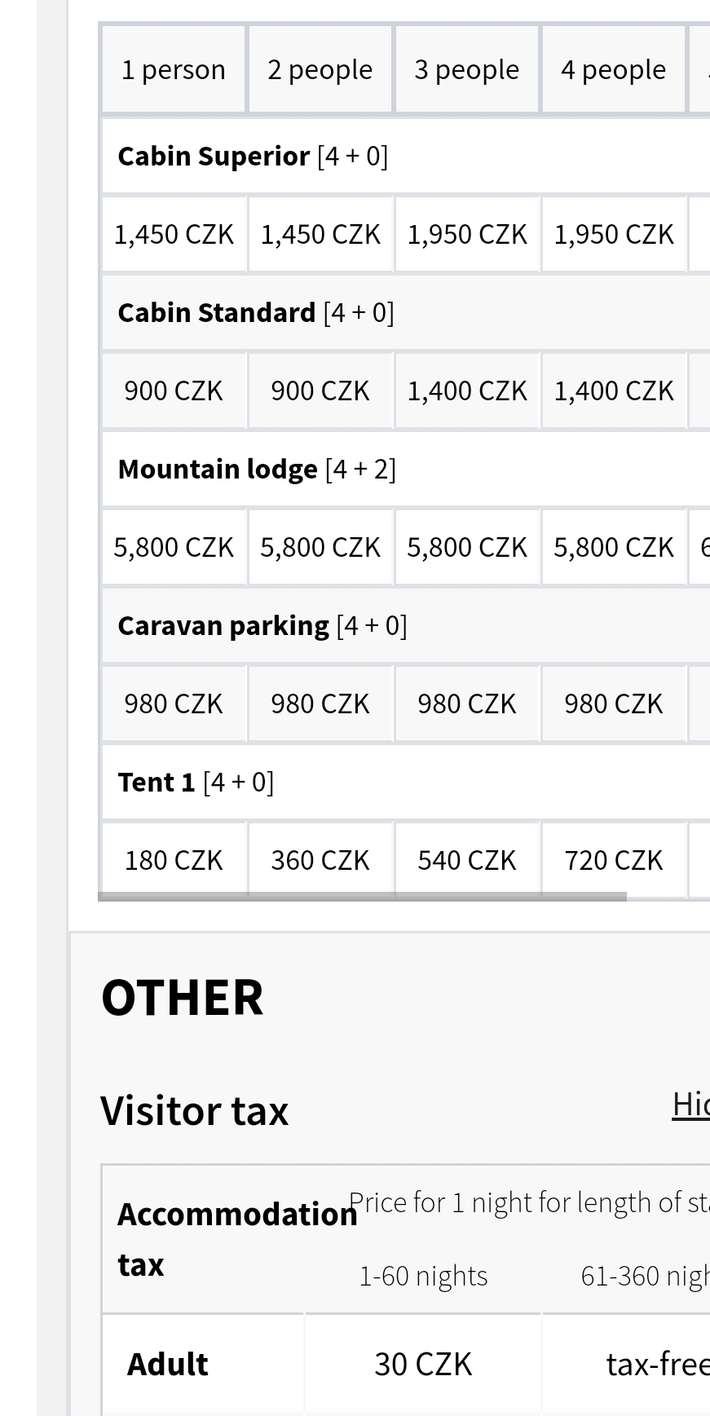This screenshot has width=710, height=1416.
Task: Click the price table's horizontal scrollbar
Action: [362, 897]
